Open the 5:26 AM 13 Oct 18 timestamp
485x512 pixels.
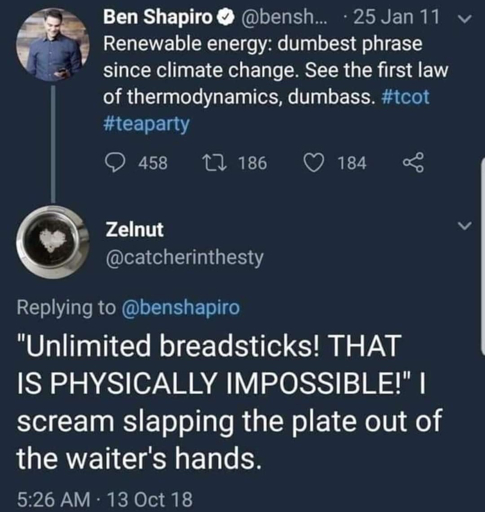click(105, 499)
